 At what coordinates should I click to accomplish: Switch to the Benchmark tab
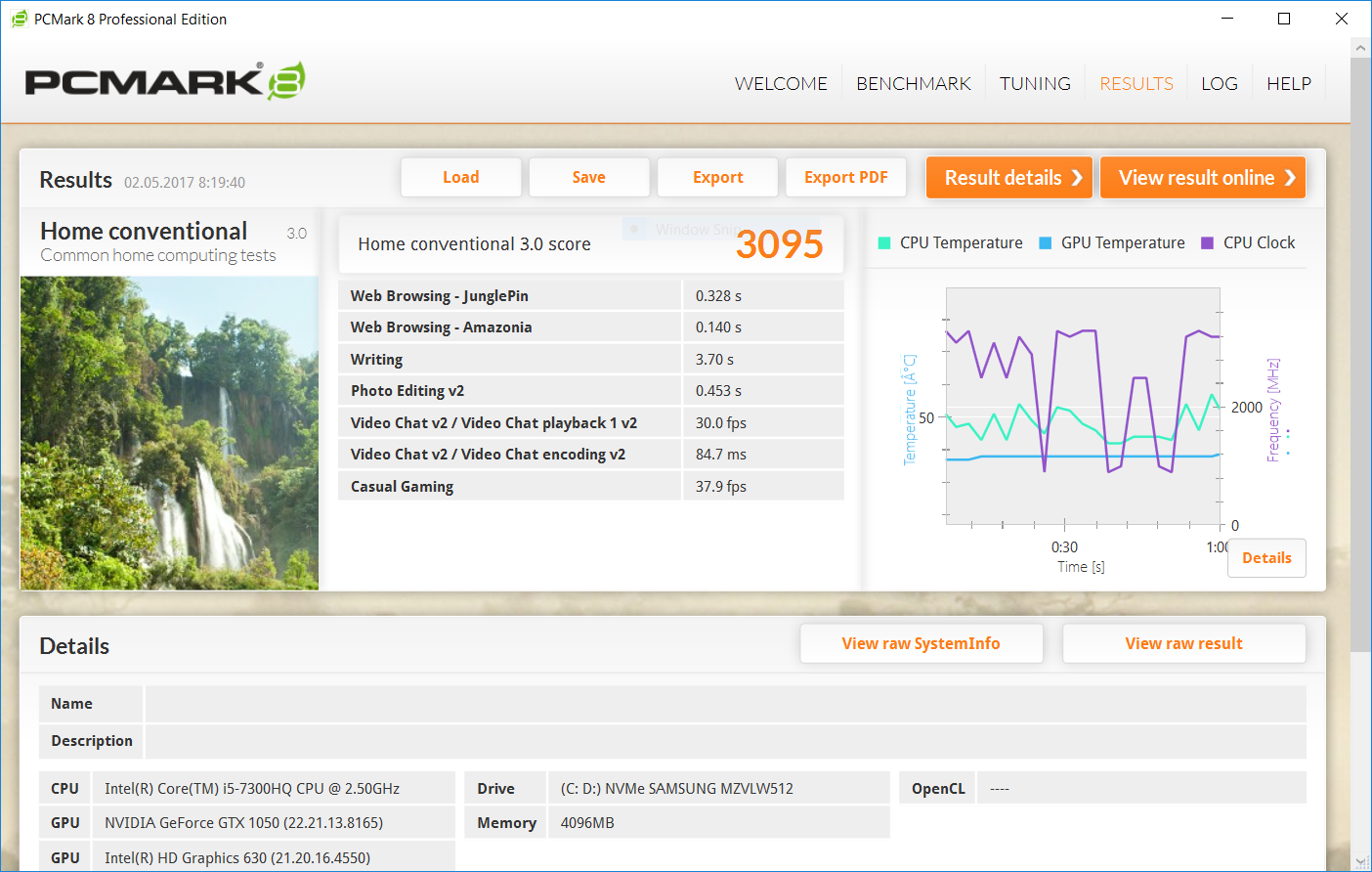click(914, 84)
